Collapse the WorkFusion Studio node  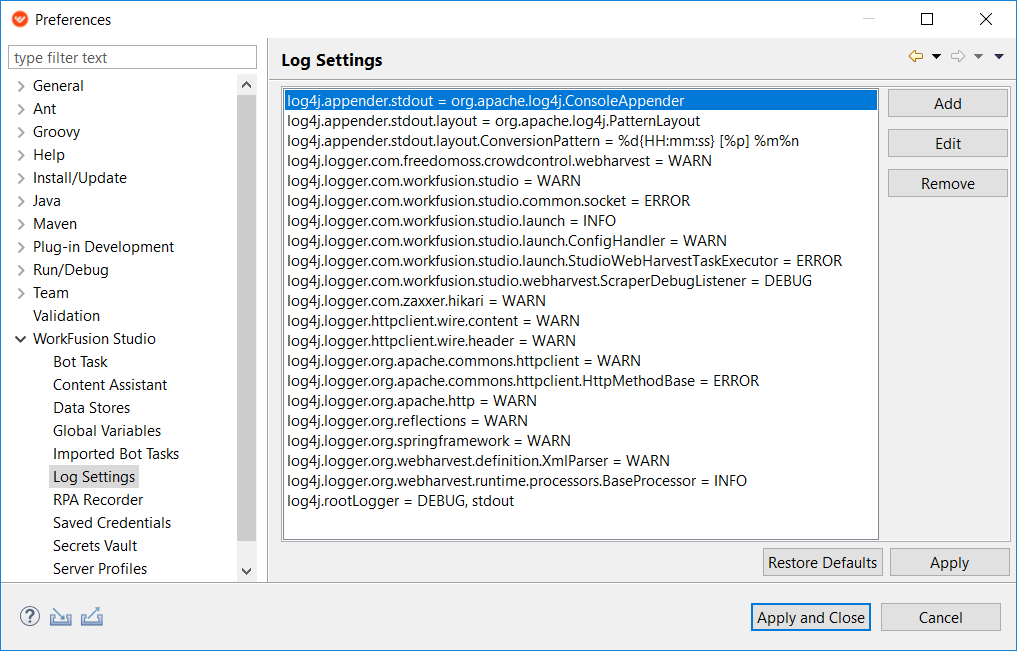click(x=21, y=339)
